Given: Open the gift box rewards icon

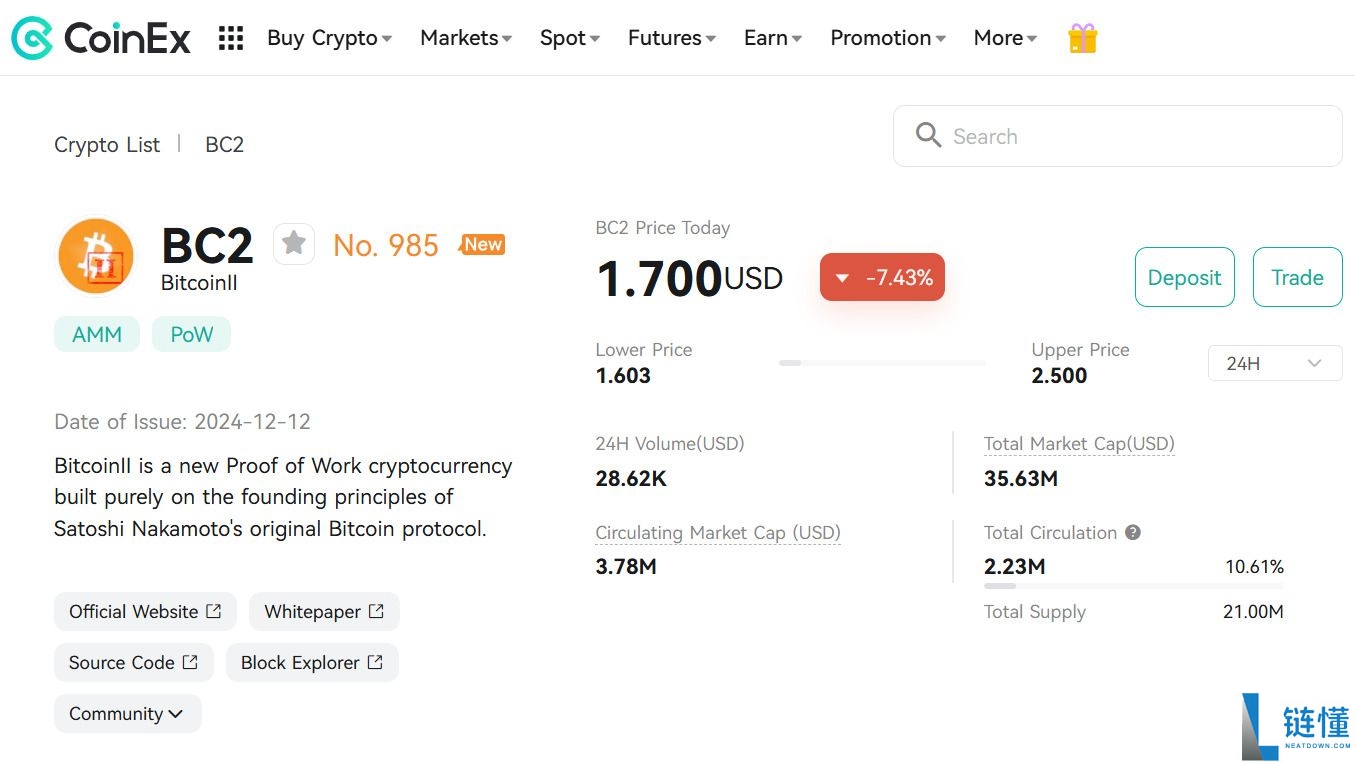Looking at the screenshot, I should pyautogui.click(x=1082, y=38).
